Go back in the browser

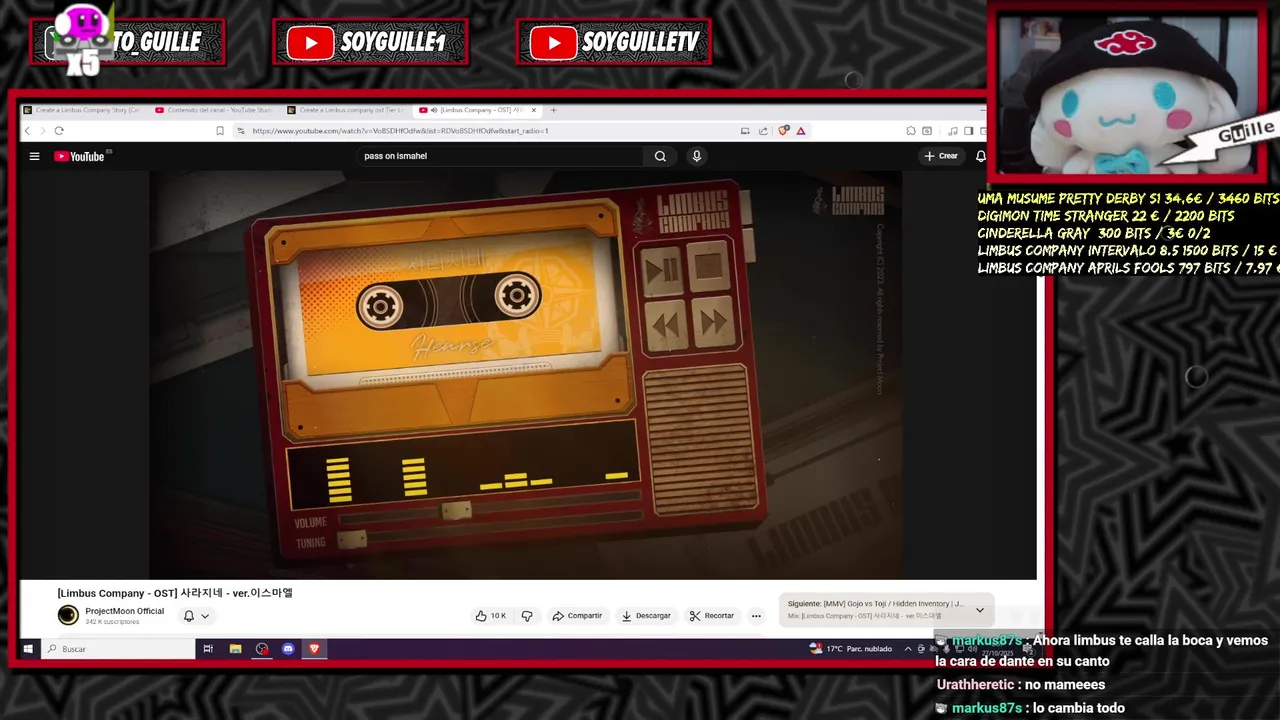tap(27, 131)
